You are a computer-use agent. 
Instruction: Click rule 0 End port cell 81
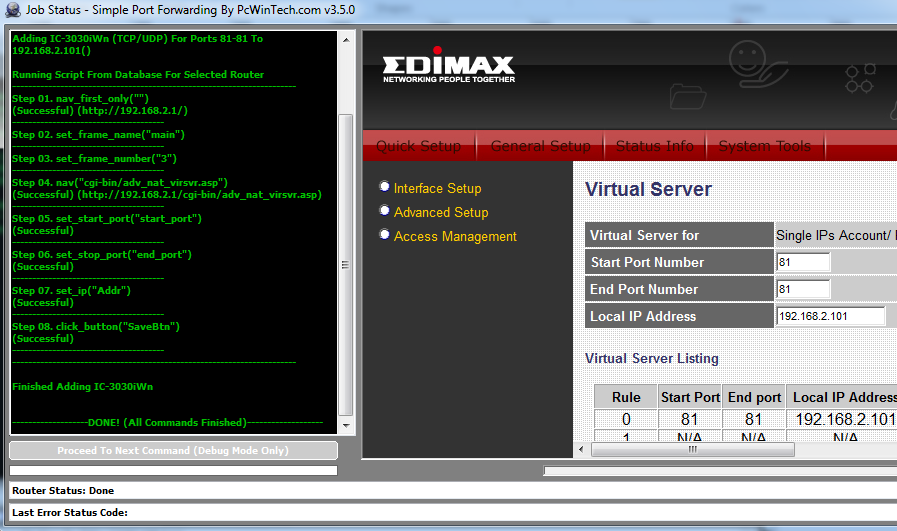[754, 419]
